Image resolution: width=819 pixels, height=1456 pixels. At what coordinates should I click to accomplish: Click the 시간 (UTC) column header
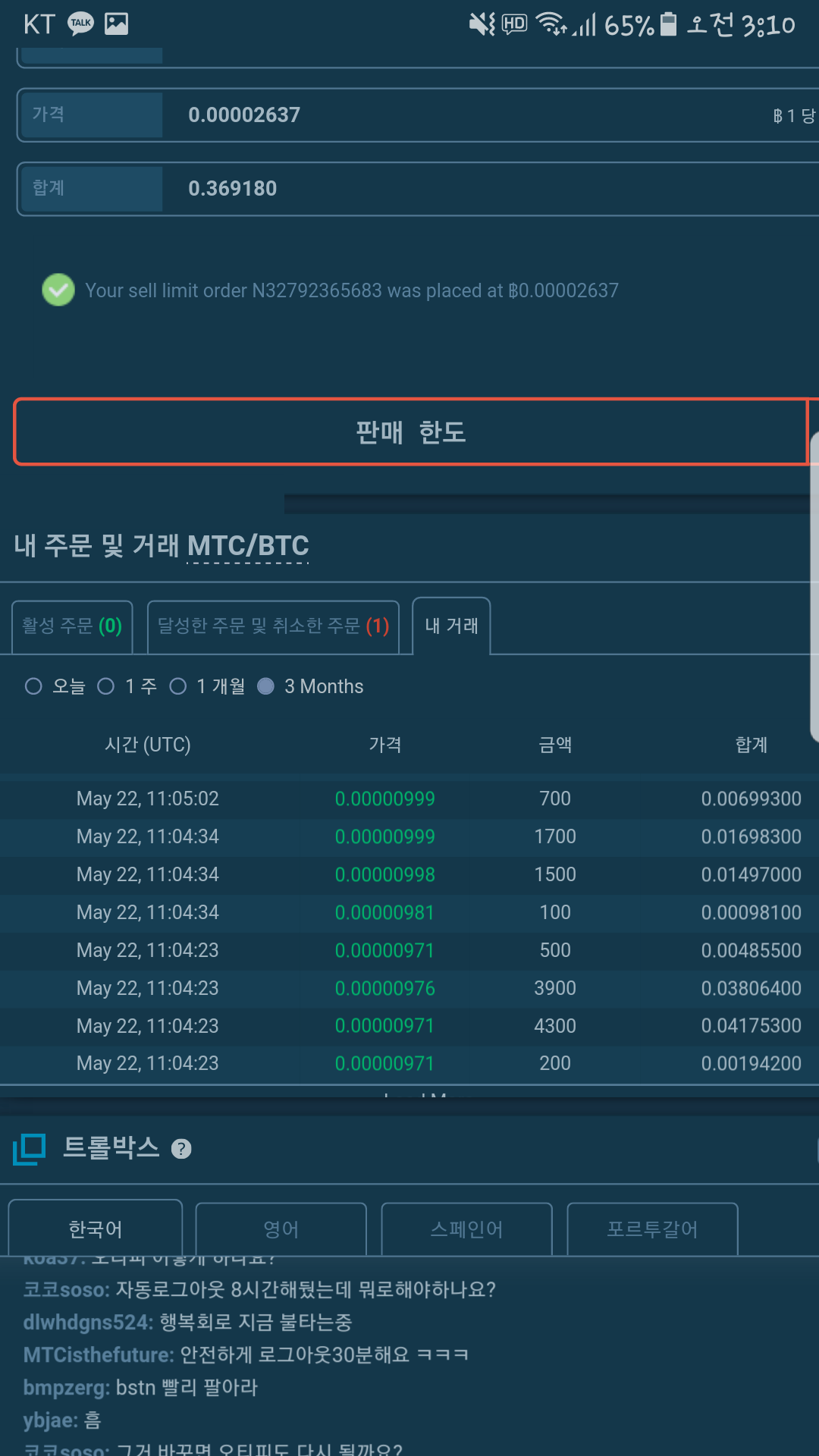[x=148, y=745]
